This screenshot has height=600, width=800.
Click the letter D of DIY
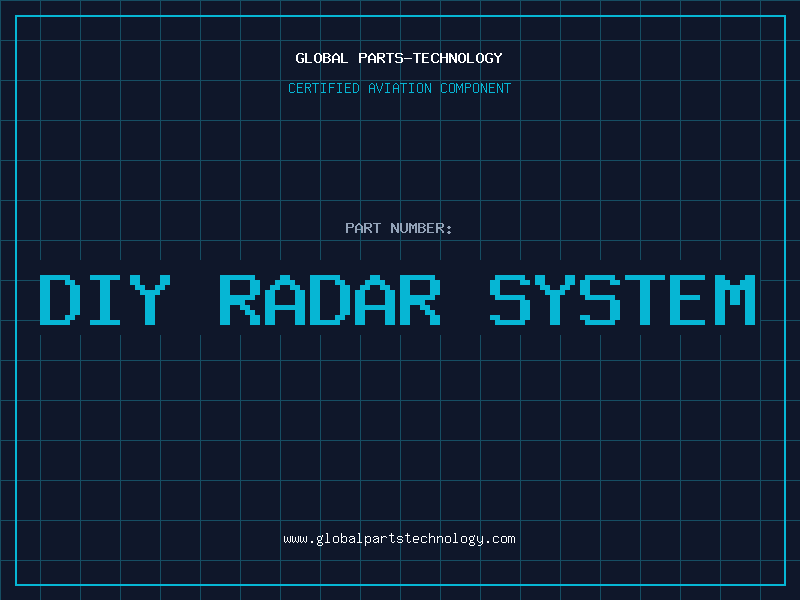pos(60,300)
